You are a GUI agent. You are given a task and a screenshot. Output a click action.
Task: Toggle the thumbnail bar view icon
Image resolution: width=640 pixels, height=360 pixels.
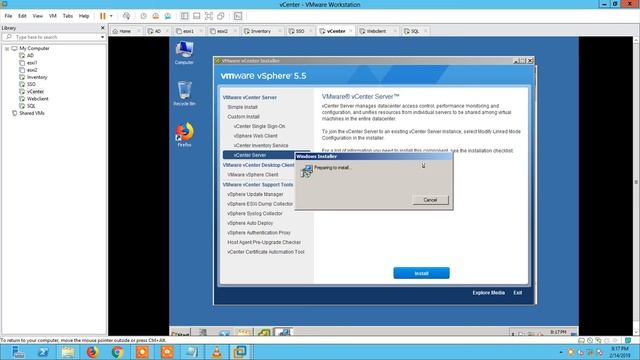coord(197,16)
